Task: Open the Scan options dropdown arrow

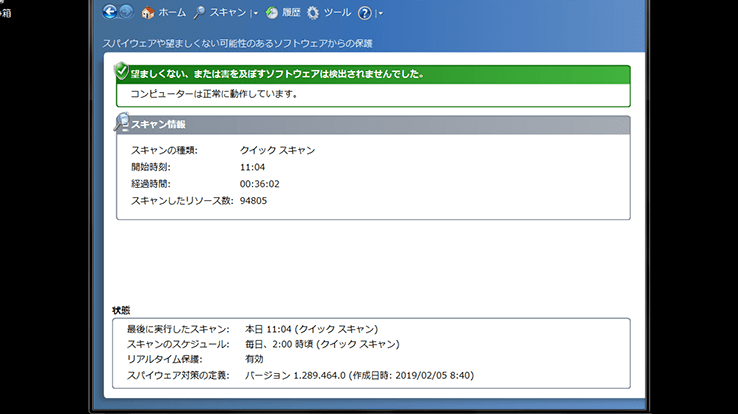Action: [255, 14]
